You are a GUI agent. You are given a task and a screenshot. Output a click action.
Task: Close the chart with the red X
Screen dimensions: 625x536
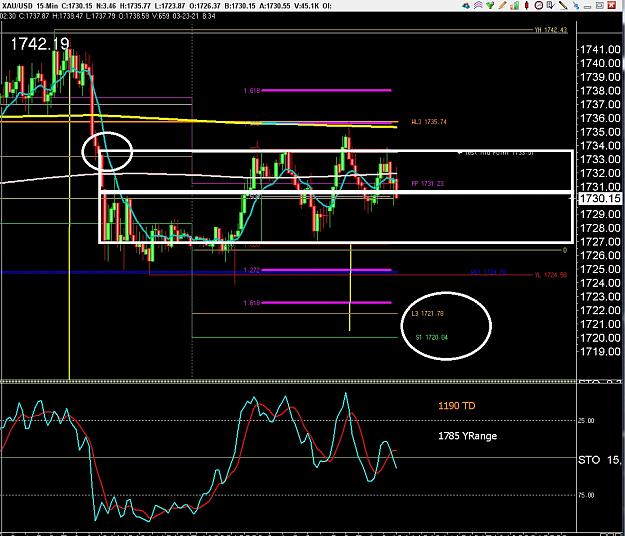coord(611,5)
